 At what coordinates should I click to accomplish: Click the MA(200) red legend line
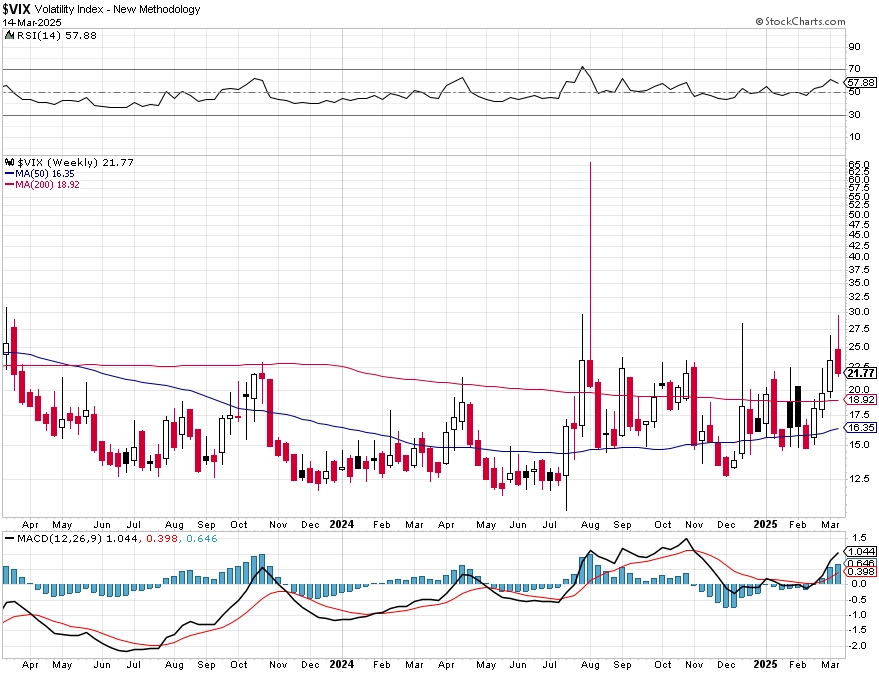tap(9, 185)
